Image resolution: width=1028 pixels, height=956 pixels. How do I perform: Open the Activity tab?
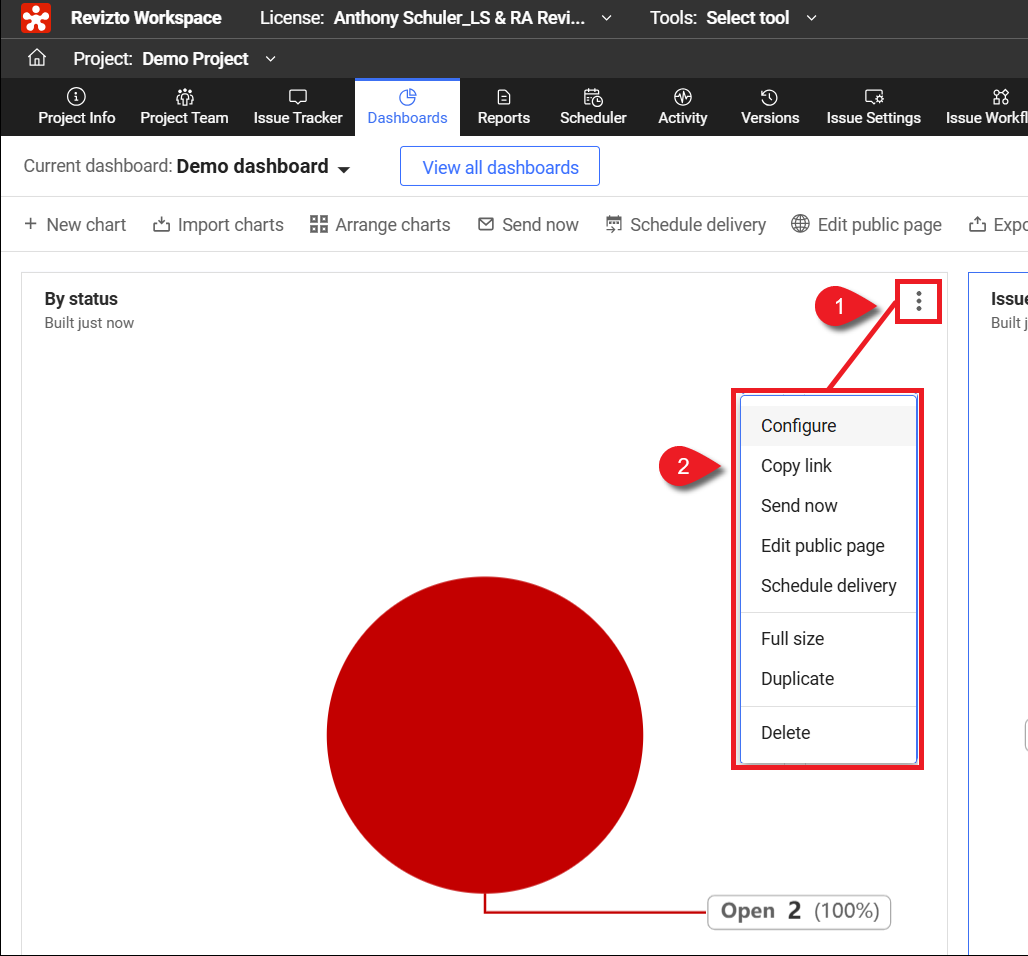tap(683, 107)
